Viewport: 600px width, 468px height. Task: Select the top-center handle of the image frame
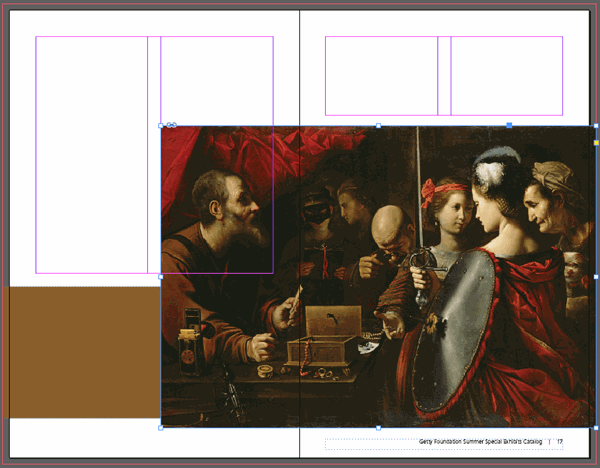[378, 126]
